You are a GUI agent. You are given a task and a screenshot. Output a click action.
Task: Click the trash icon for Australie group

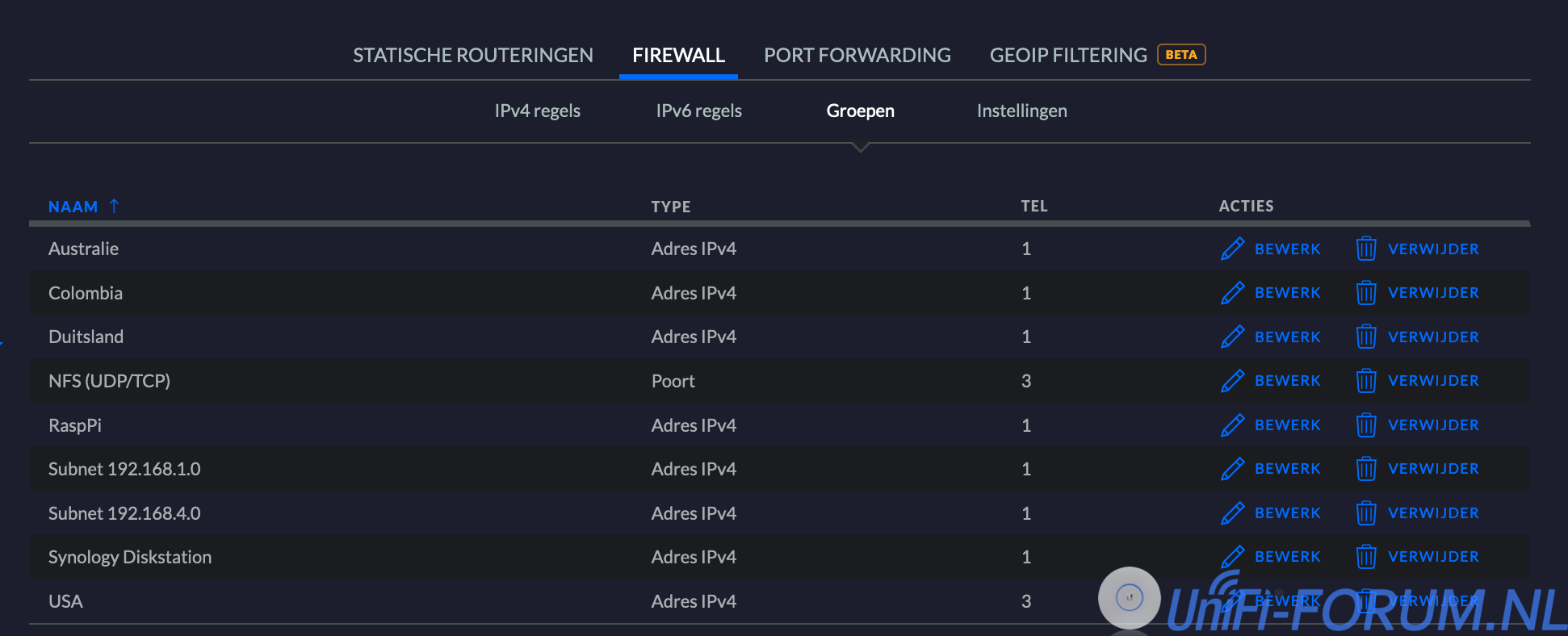[1365, 249]
